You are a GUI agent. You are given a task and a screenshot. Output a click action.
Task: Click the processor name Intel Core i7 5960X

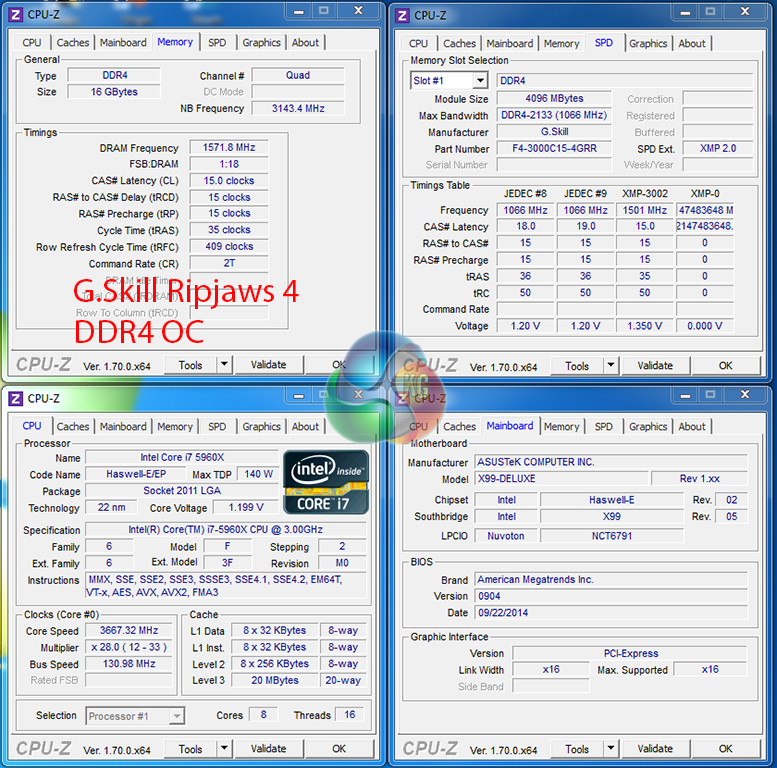pos(182,457)
